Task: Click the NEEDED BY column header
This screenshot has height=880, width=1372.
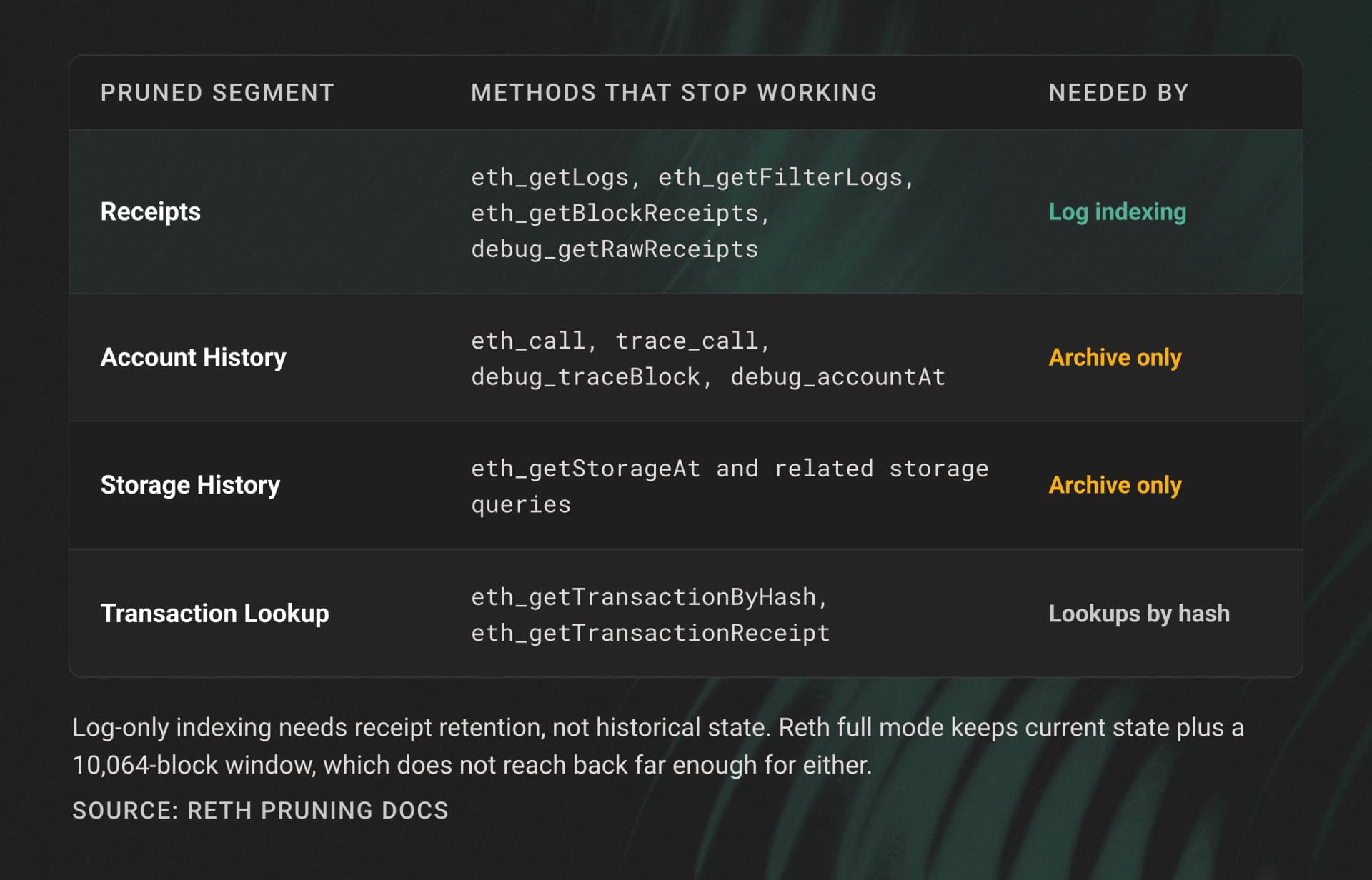Action: click(x=1118, y=93)
